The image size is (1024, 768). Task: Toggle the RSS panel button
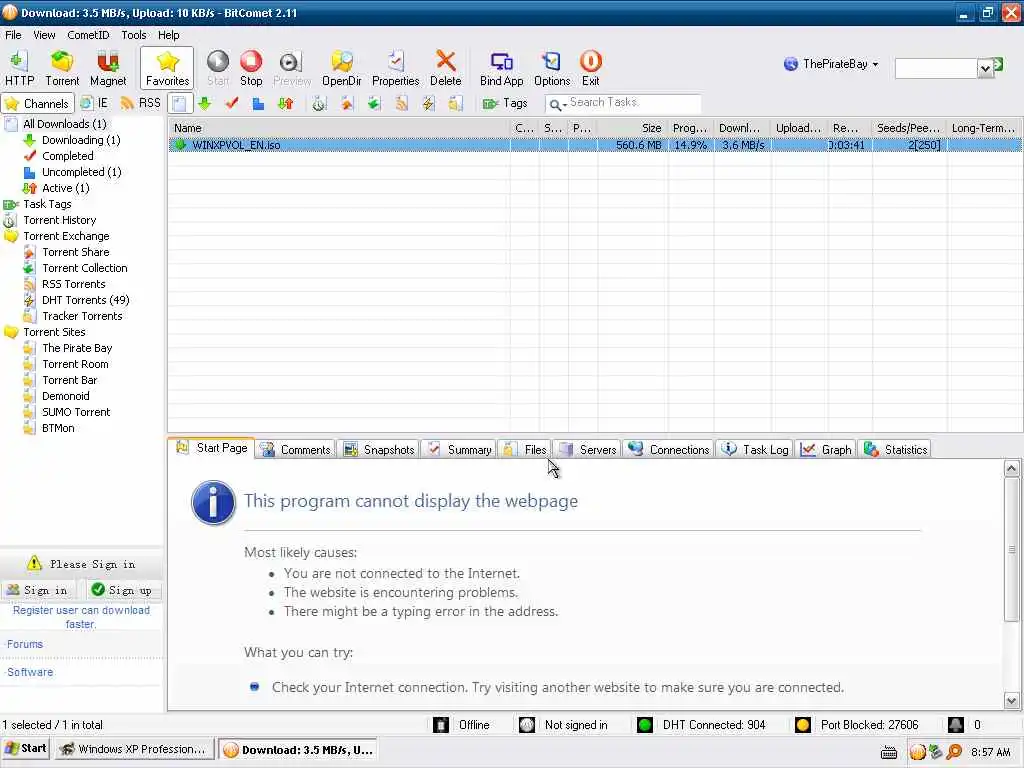(x=141, y=103)
